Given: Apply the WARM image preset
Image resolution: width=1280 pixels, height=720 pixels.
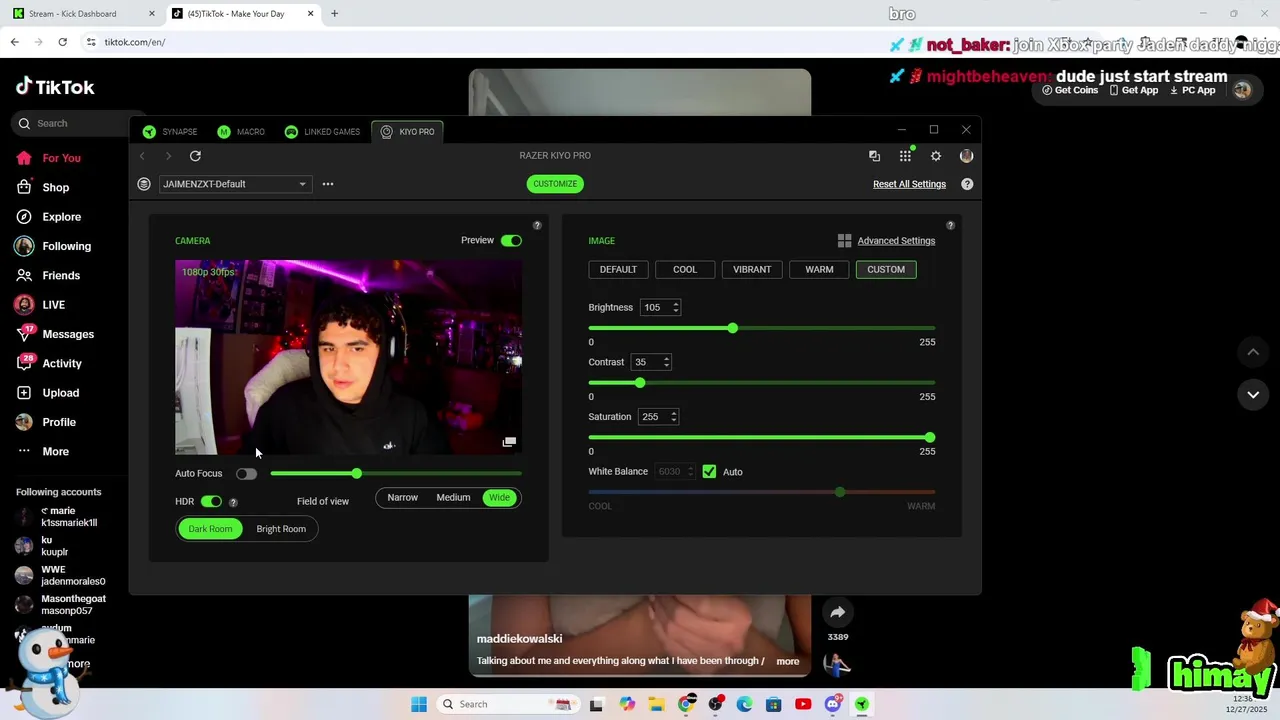Looking at the screenshot, I should point(819,270).
